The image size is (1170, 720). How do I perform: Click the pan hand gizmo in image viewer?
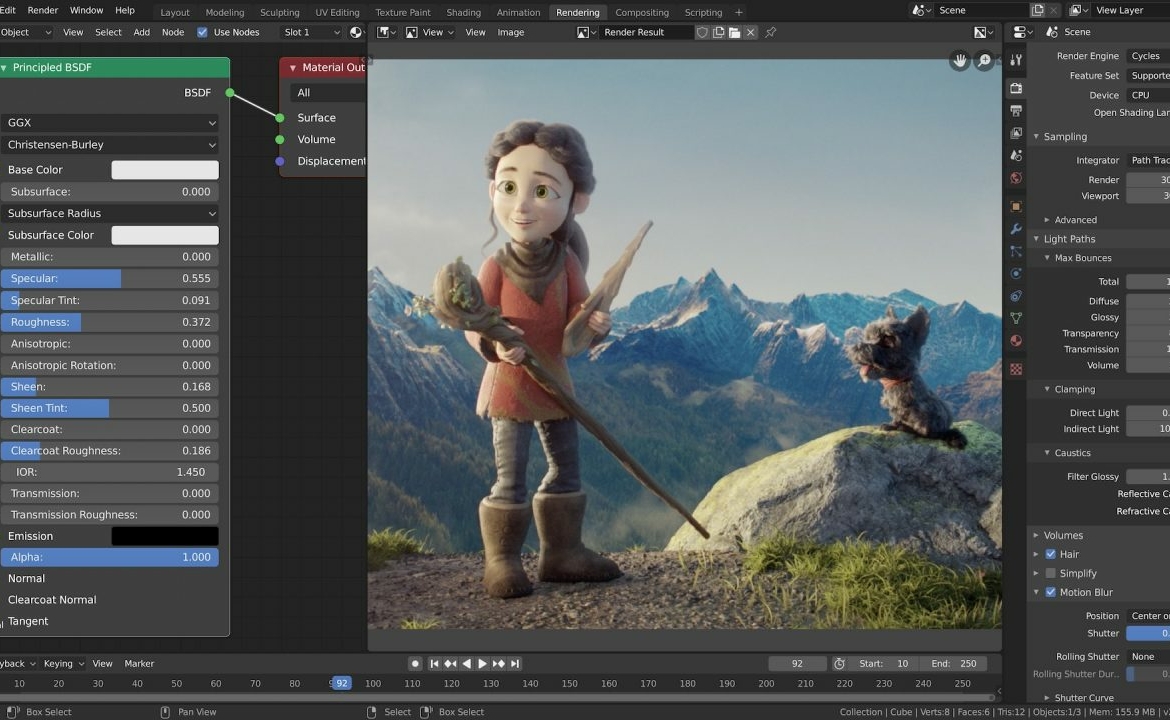tap(960, 61)
